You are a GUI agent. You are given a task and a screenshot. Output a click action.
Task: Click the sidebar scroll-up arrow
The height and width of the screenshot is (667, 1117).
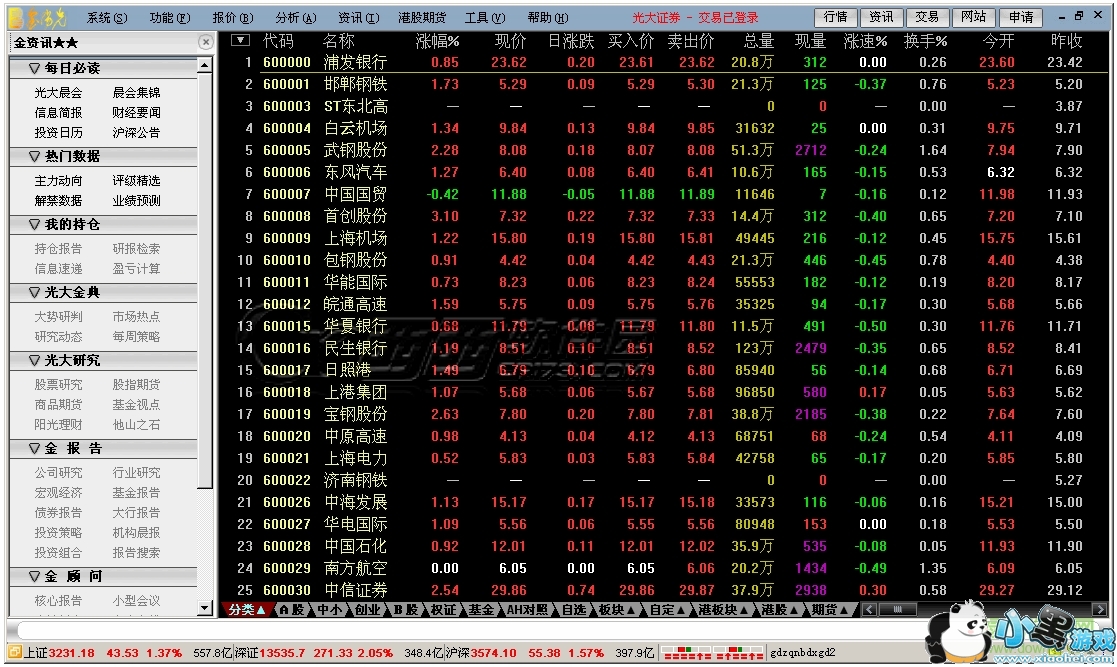(x=205, y=66)
